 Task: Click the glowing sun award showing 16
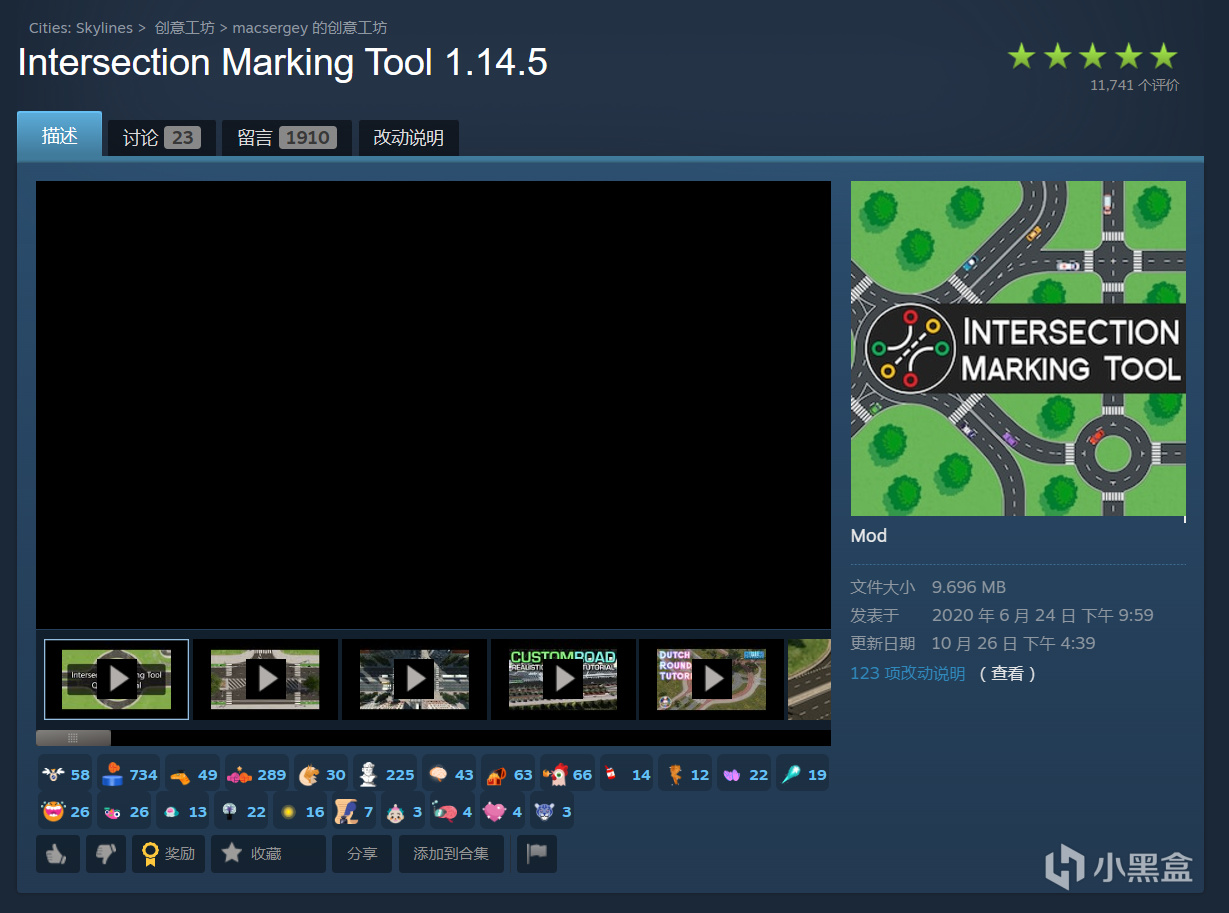(x=301, y=811)
